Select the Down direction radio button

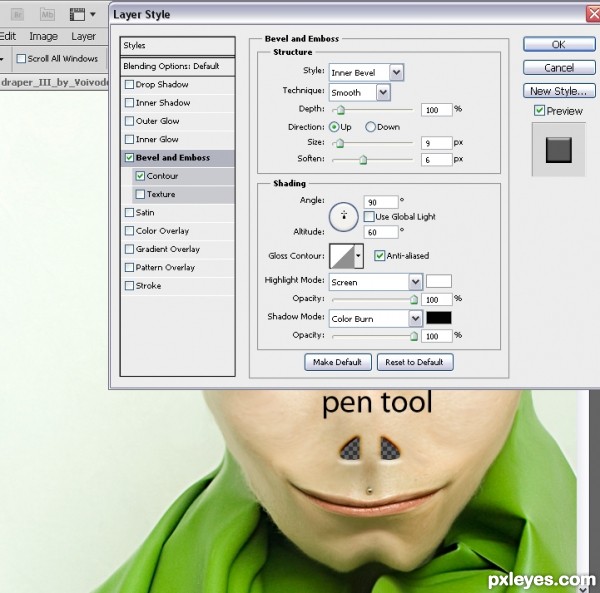coord(370,127)
